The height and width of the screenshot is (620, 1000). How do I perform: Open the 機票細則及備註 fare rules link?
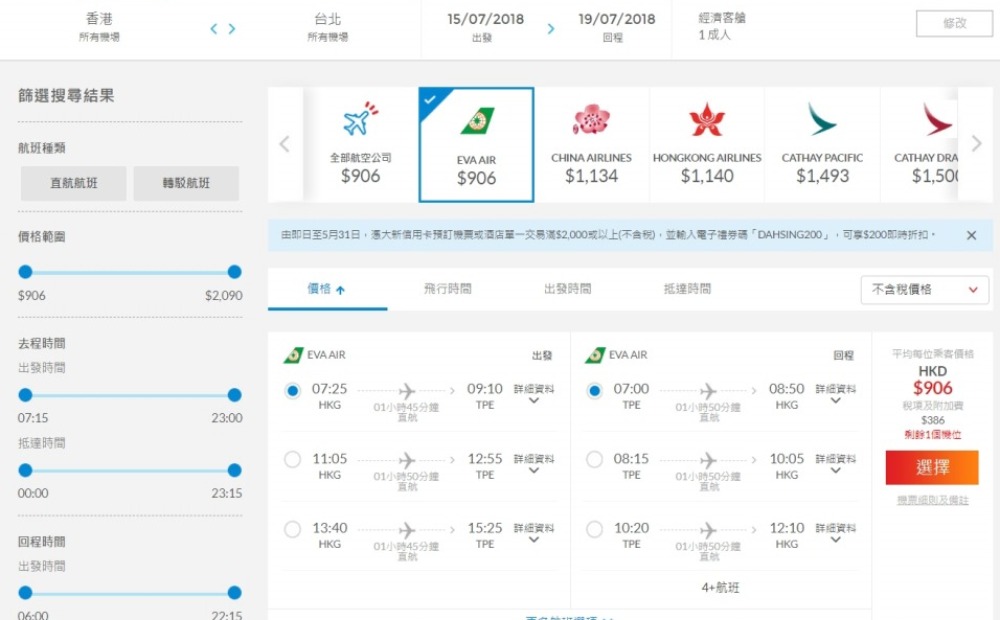pos(932,500)
